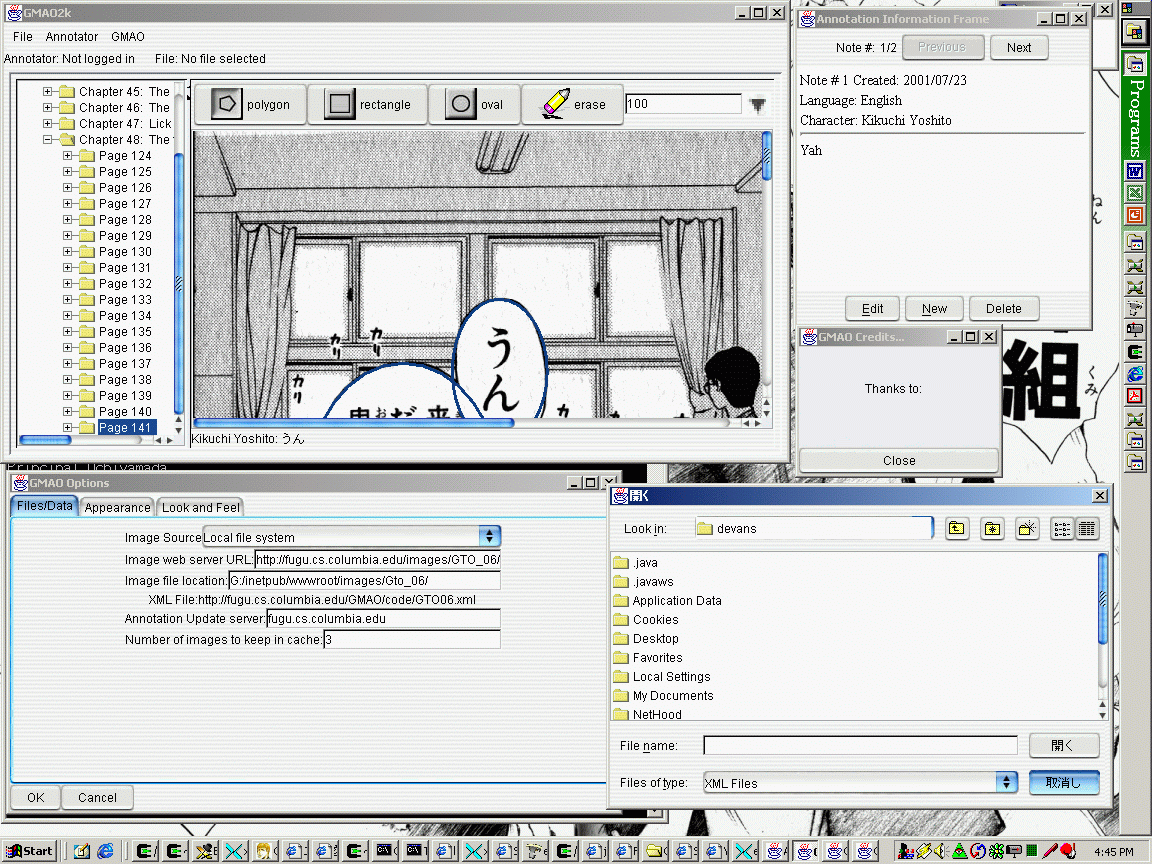This screenshot has width=1152, height=864.
Task: Delete the current annotation note
Action: 1004,309
